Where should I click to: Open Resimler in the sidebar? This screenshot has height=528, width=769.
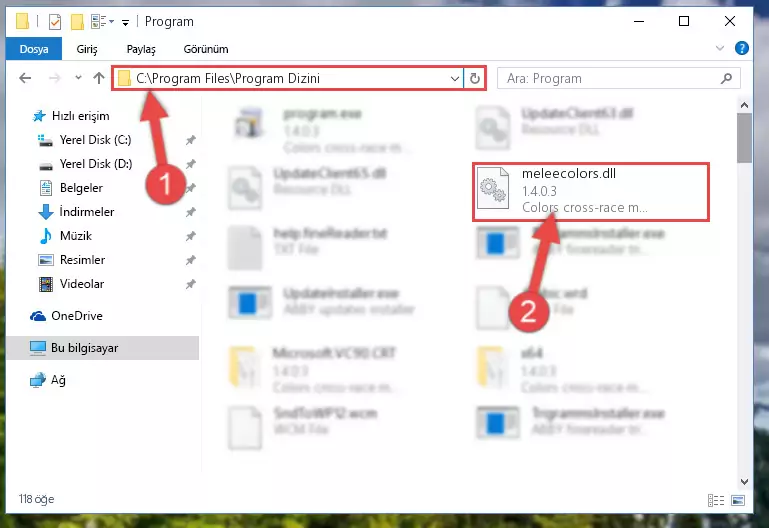72,260
